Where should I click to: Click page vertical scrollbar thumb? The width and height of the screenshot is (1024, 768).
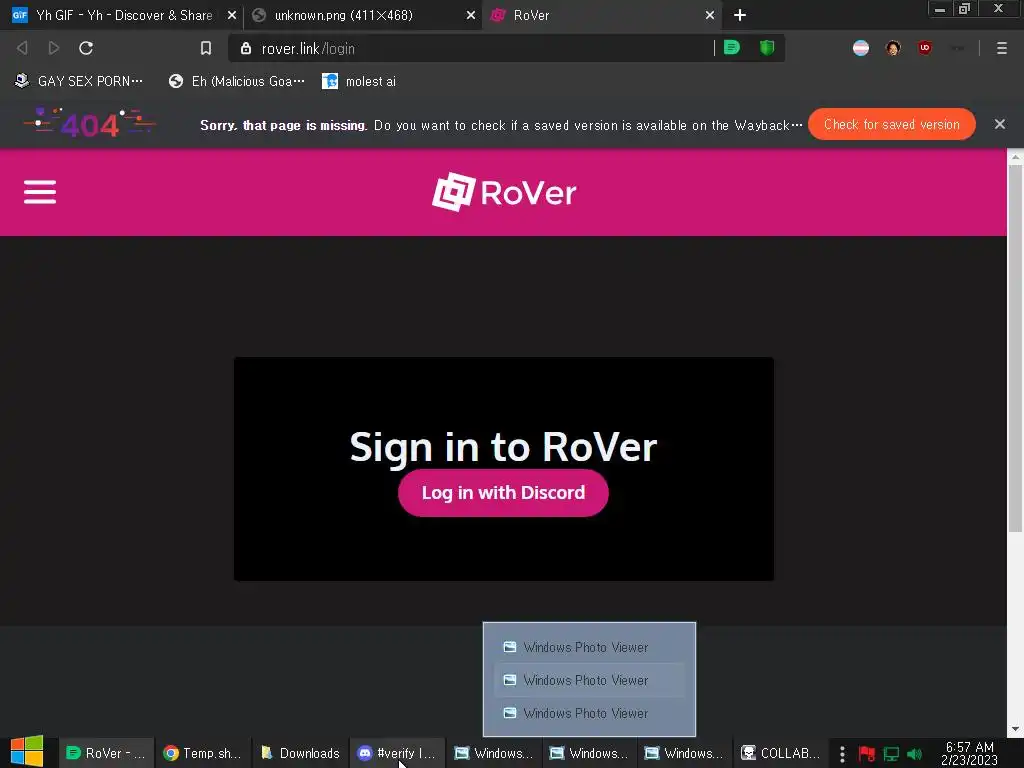coord(1015,348)
